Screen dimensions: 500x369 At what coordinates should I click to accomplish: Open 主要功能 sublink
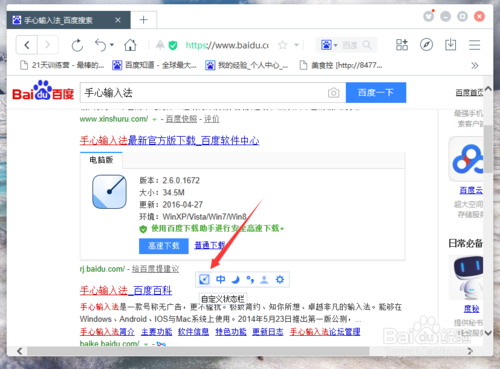(157, 332)
